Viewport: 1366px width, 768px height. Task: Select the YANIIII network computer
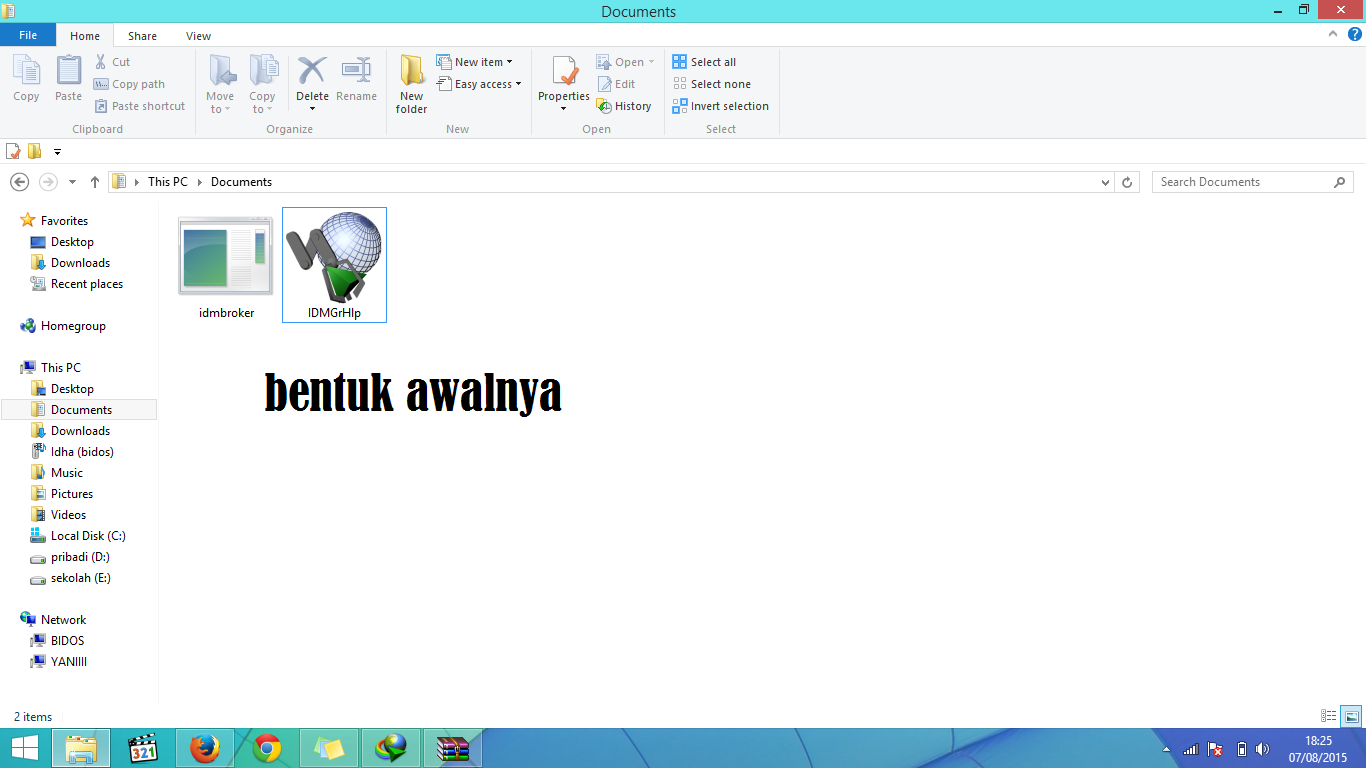click(x=69, y=662)
